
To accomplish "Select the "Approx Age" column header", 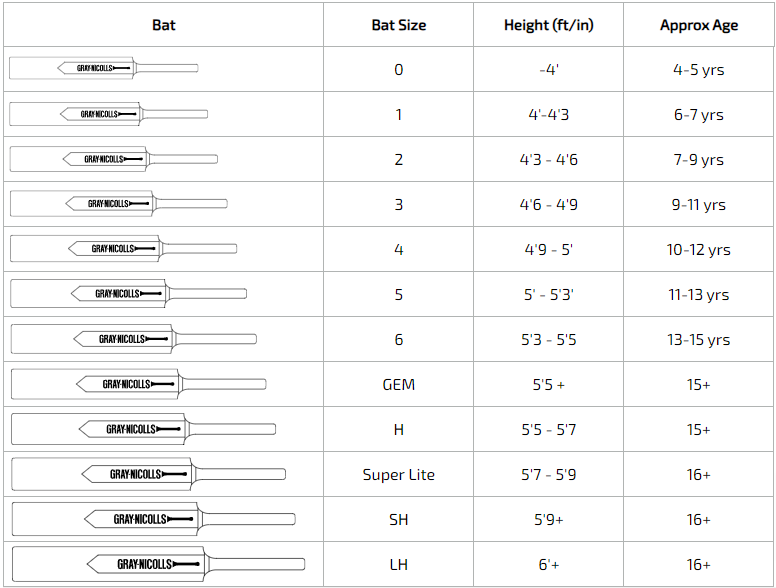I will (x=699, y=25).
